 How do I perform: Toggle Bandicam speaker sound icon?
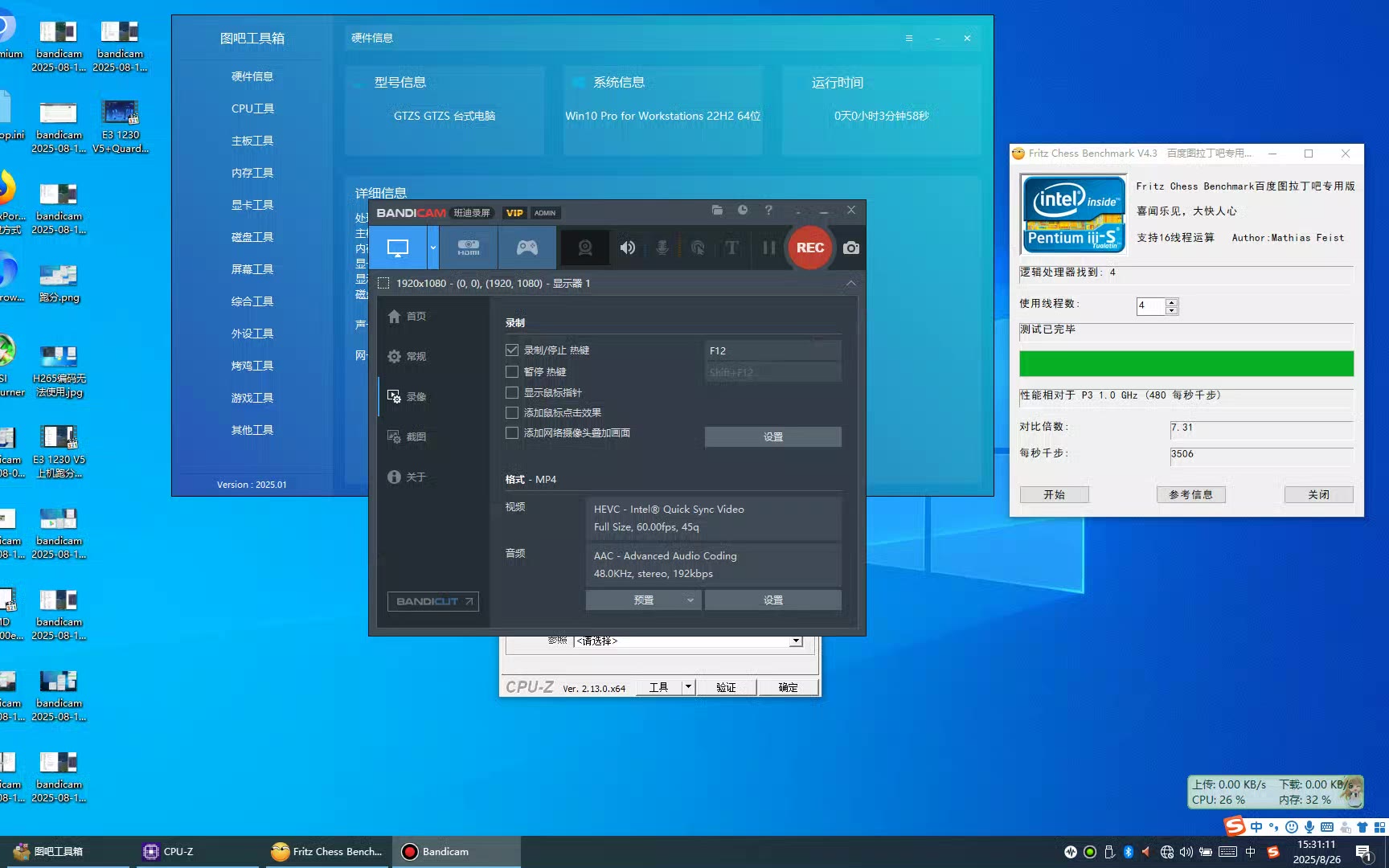(x=628, y=248)
